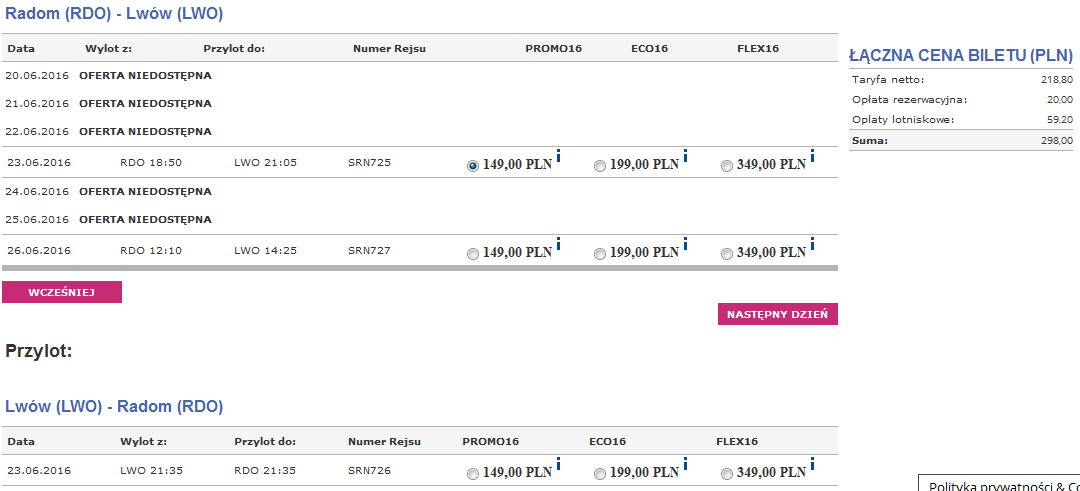Open info icon for SRN726 ECO16 fare

pos(685,463)
